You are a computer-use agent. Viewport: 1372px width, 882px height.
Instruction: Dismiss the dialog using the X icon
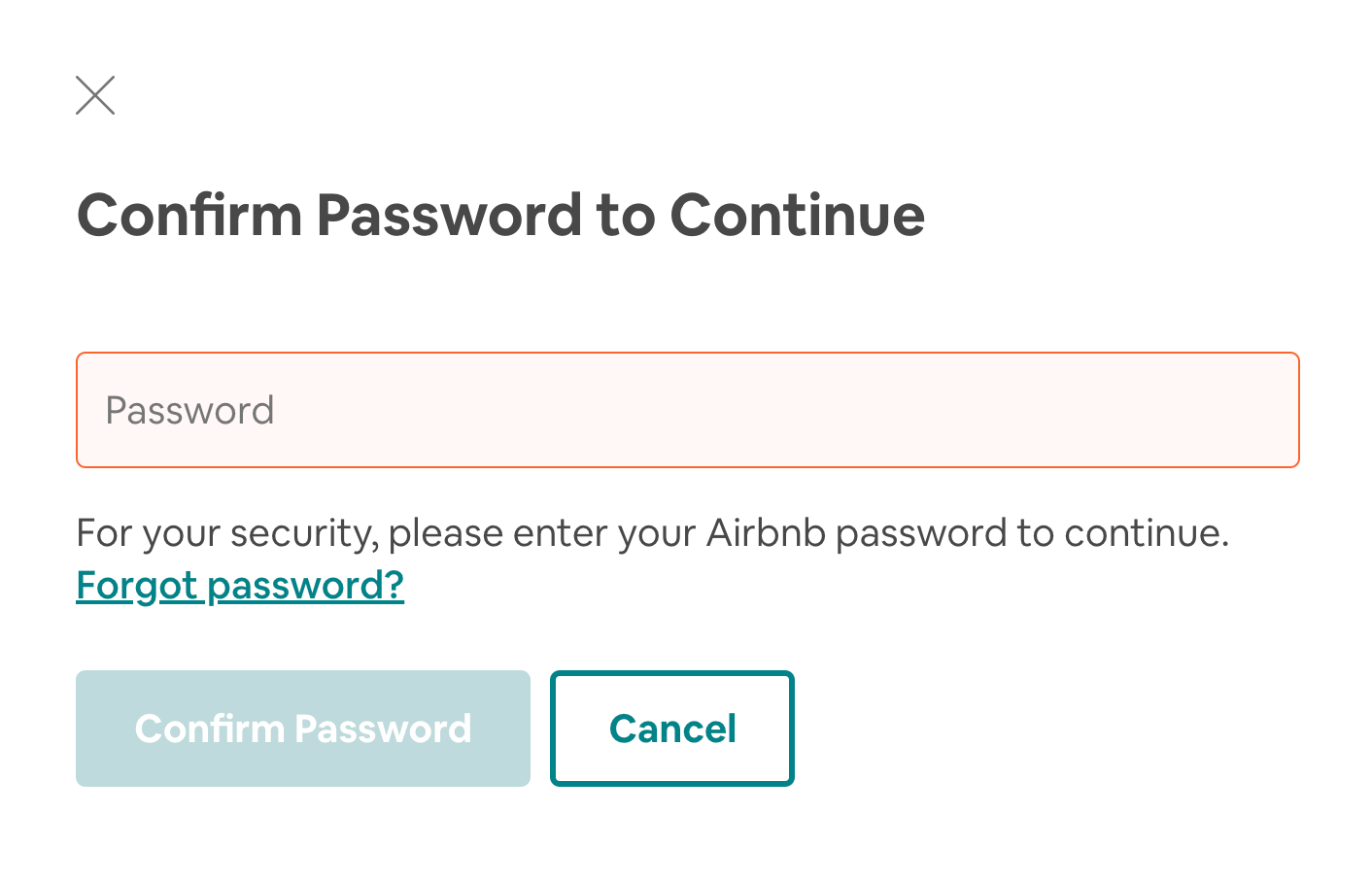tap(95, 95)
